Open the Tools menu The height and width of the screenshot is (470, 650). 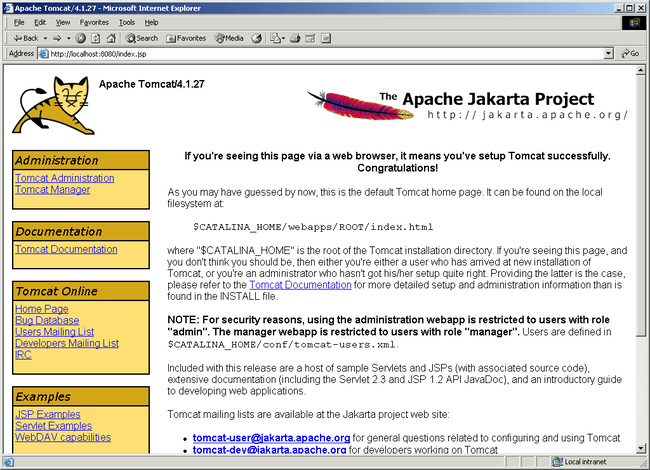(x=127, y=22)
